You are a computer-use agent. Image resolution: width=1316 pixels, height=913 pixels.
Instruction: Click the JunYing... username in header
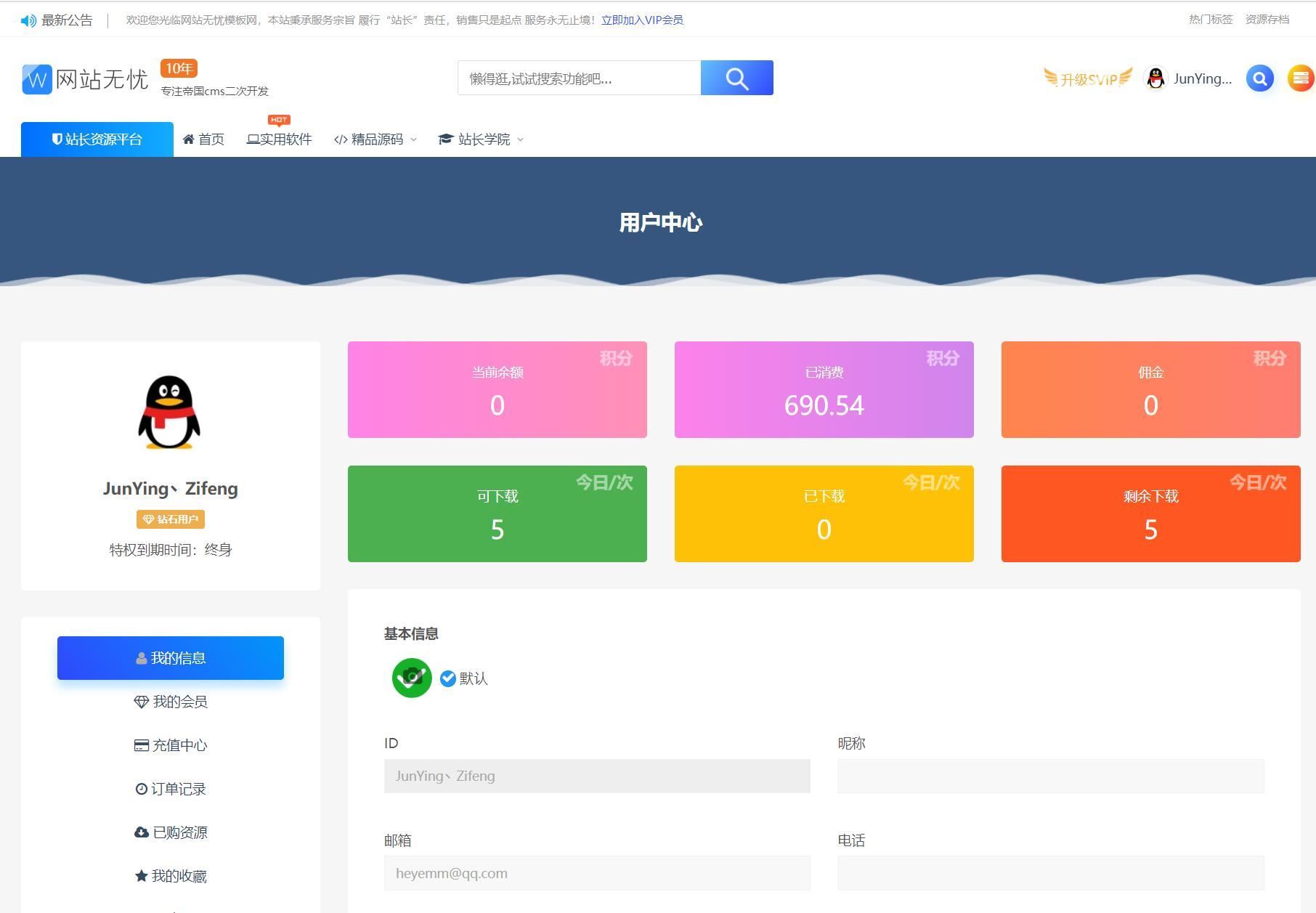[1203, 78]
